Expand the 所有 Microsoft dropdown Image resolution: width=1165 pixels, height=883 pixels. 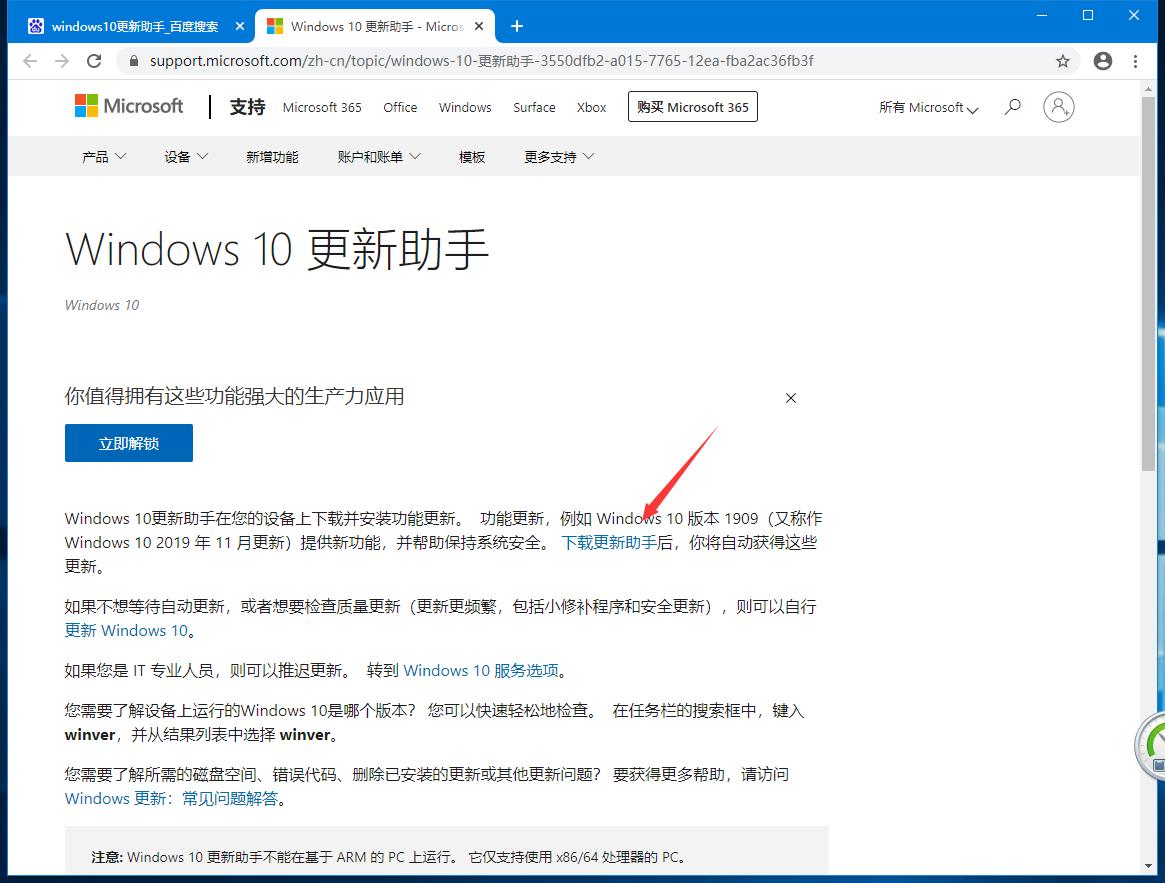click(925, 107)
